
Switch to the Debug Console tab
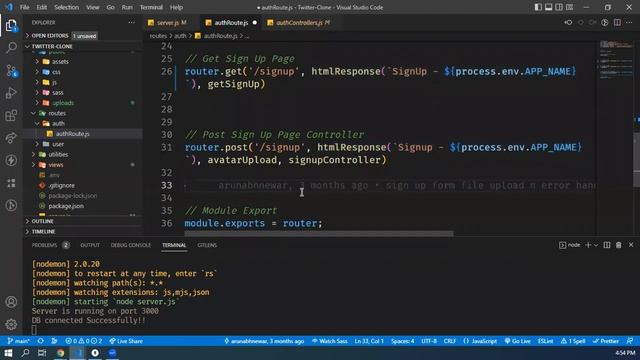pyautogui.click(x=131, y=245)
